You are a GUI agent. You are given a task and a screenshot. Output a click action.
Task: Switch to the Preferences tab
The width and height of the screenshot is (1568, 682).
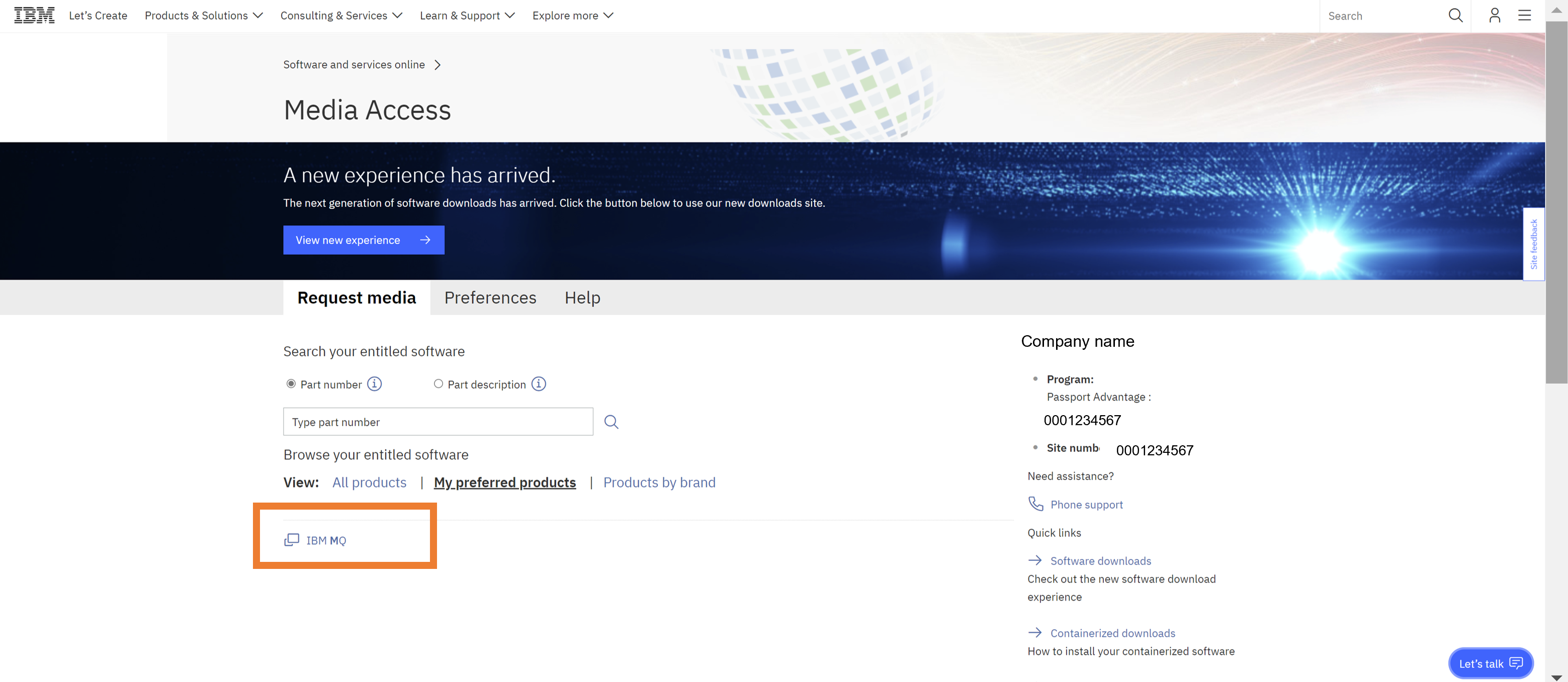490,298
